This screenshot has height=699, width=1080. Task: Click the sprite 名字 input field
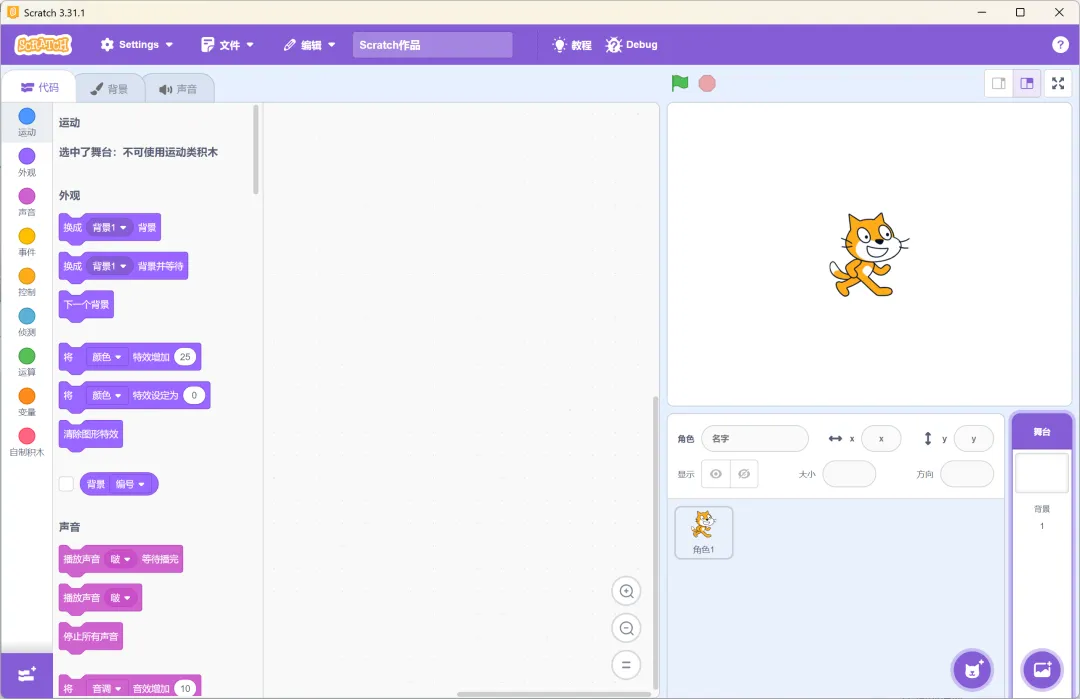pos(755,439)
